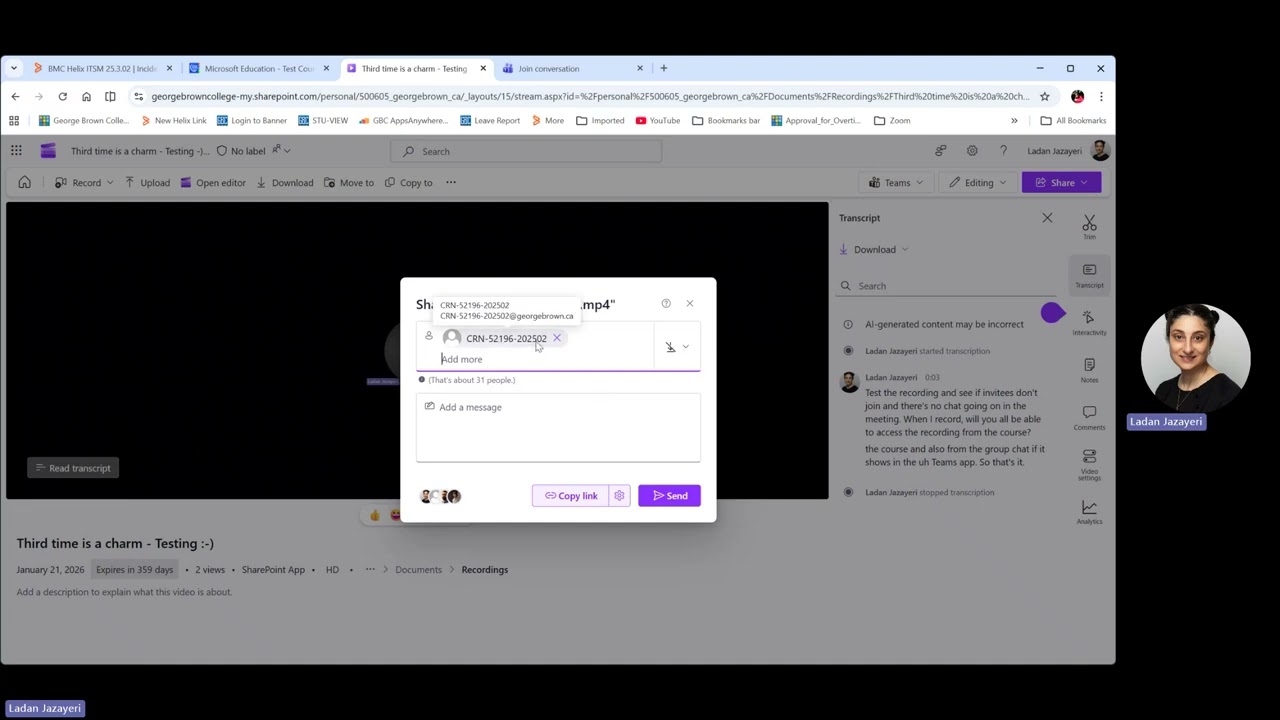Screen dimensions: 1280x720
Task: Open the Comments panel
Action: [x=1089, y=417]
